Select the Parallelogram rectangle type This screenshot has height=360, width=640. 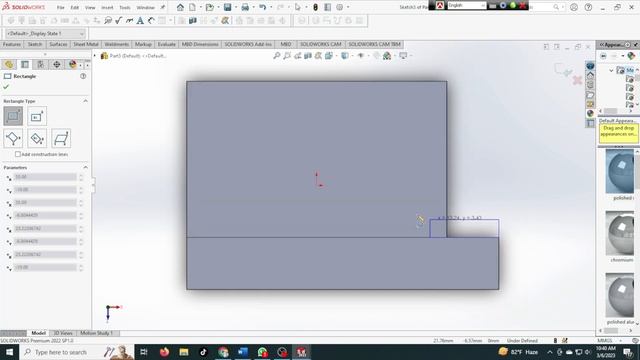(x=61, y=138)
